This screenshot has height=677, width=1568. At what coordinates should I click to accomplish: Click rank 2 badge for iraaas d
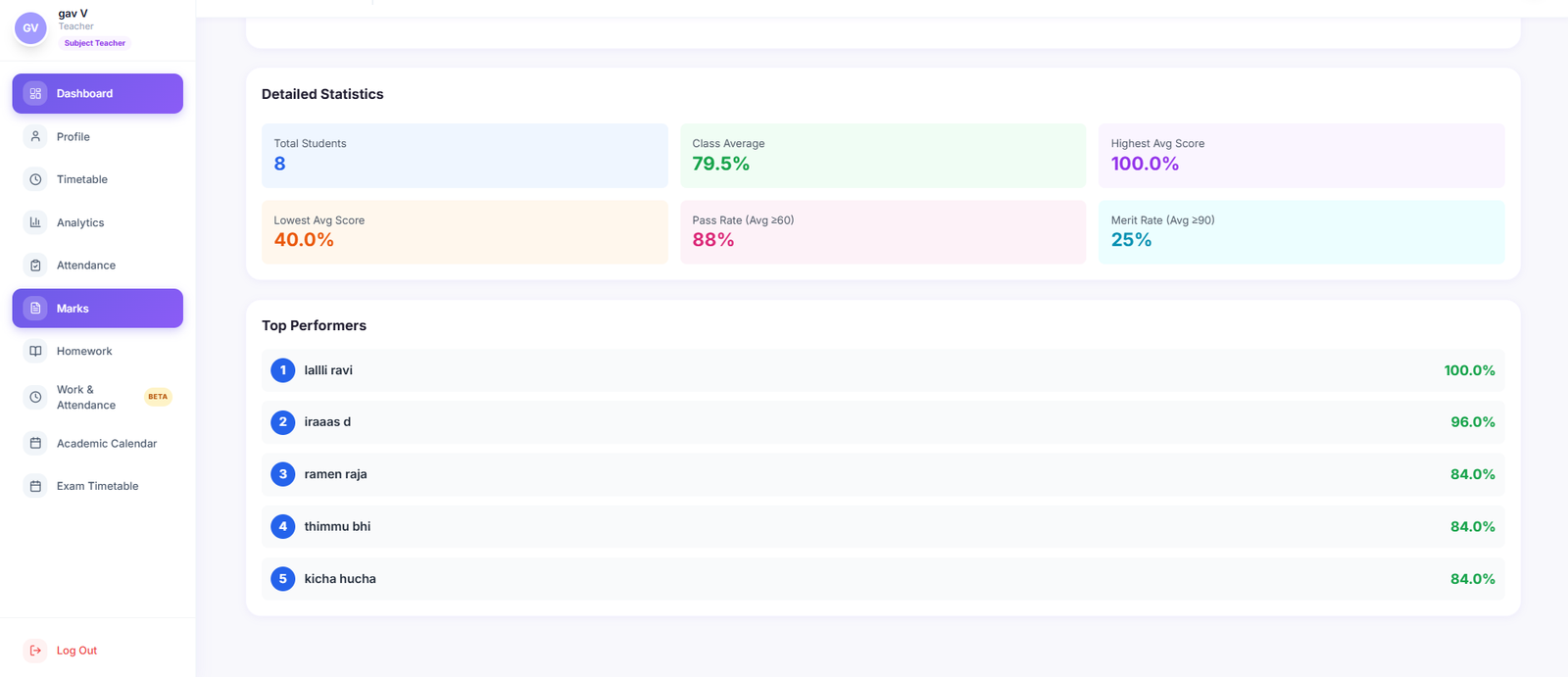coord(282,422)
